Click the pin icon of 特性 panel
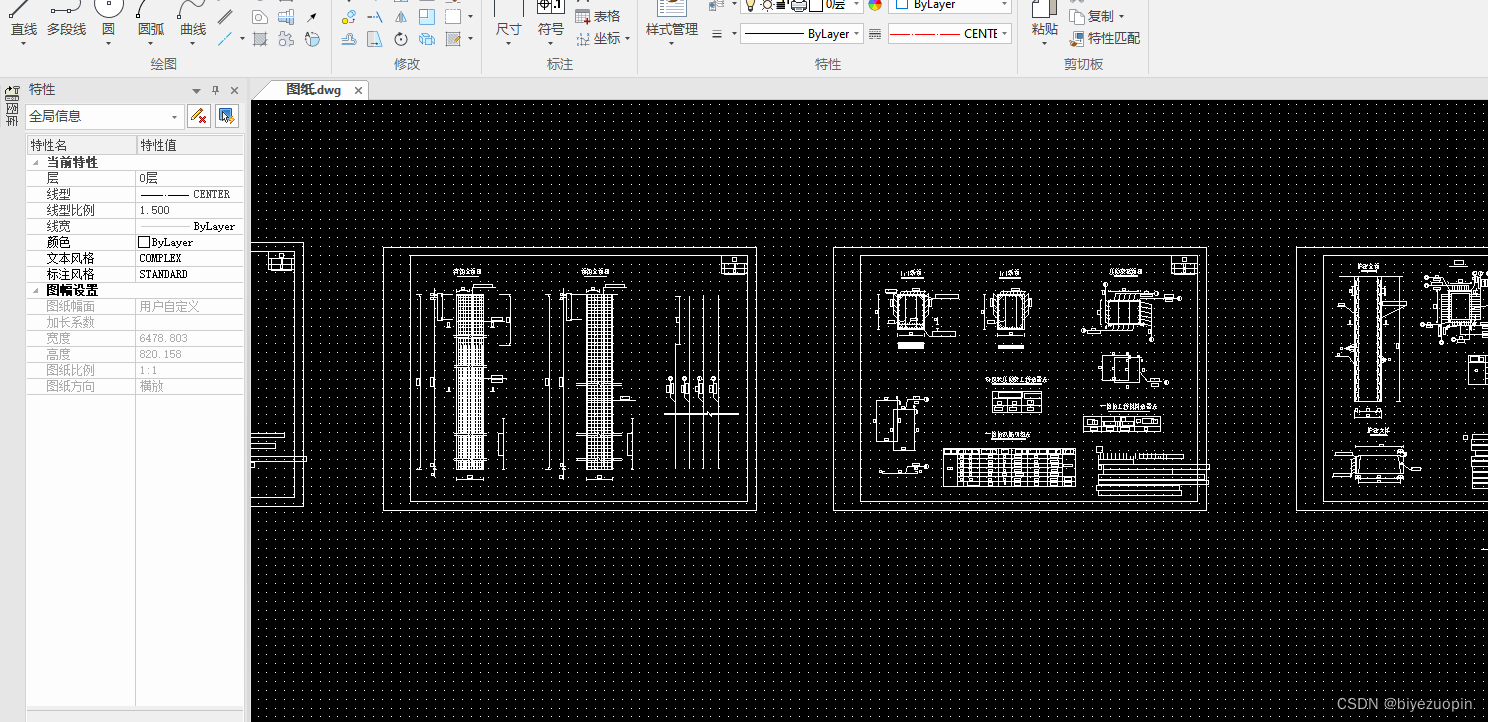This screenshot has width=1488, height=722. coord(215,90)
